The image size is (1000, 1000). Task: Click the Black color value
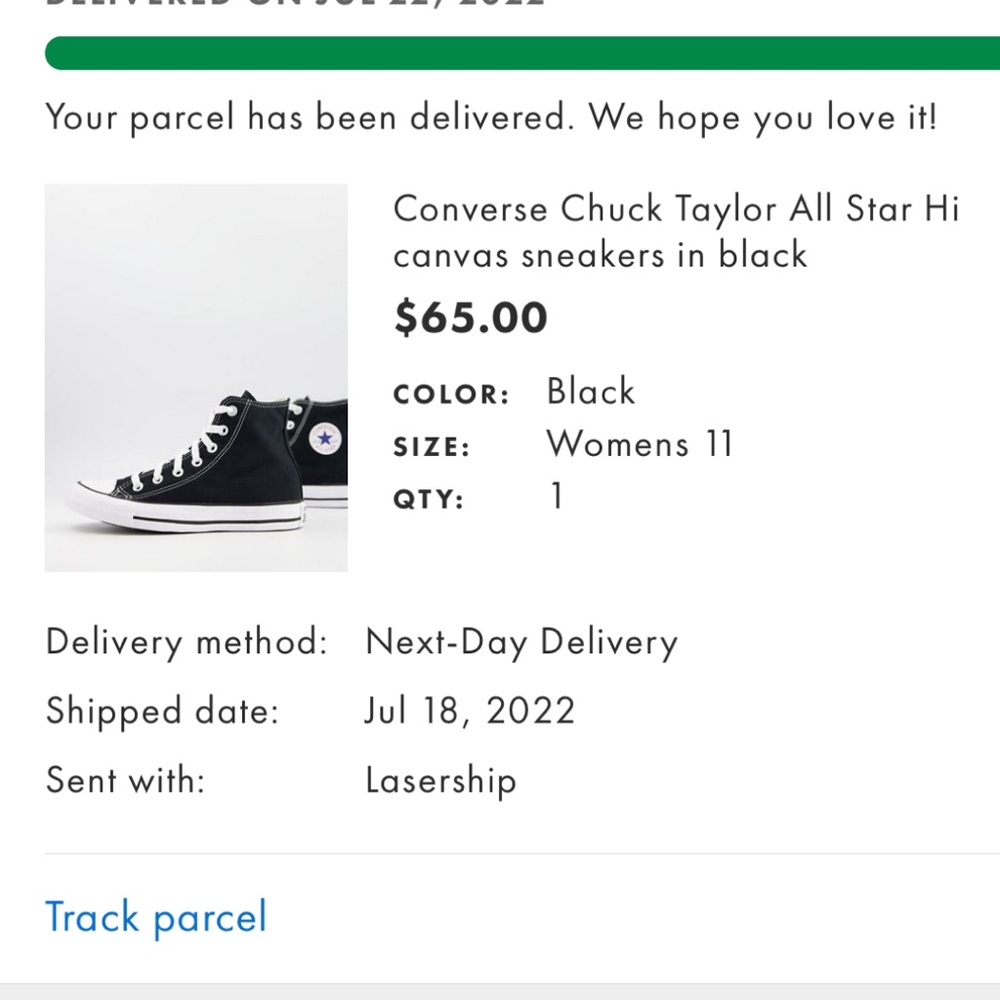click(x=590, y=392)
